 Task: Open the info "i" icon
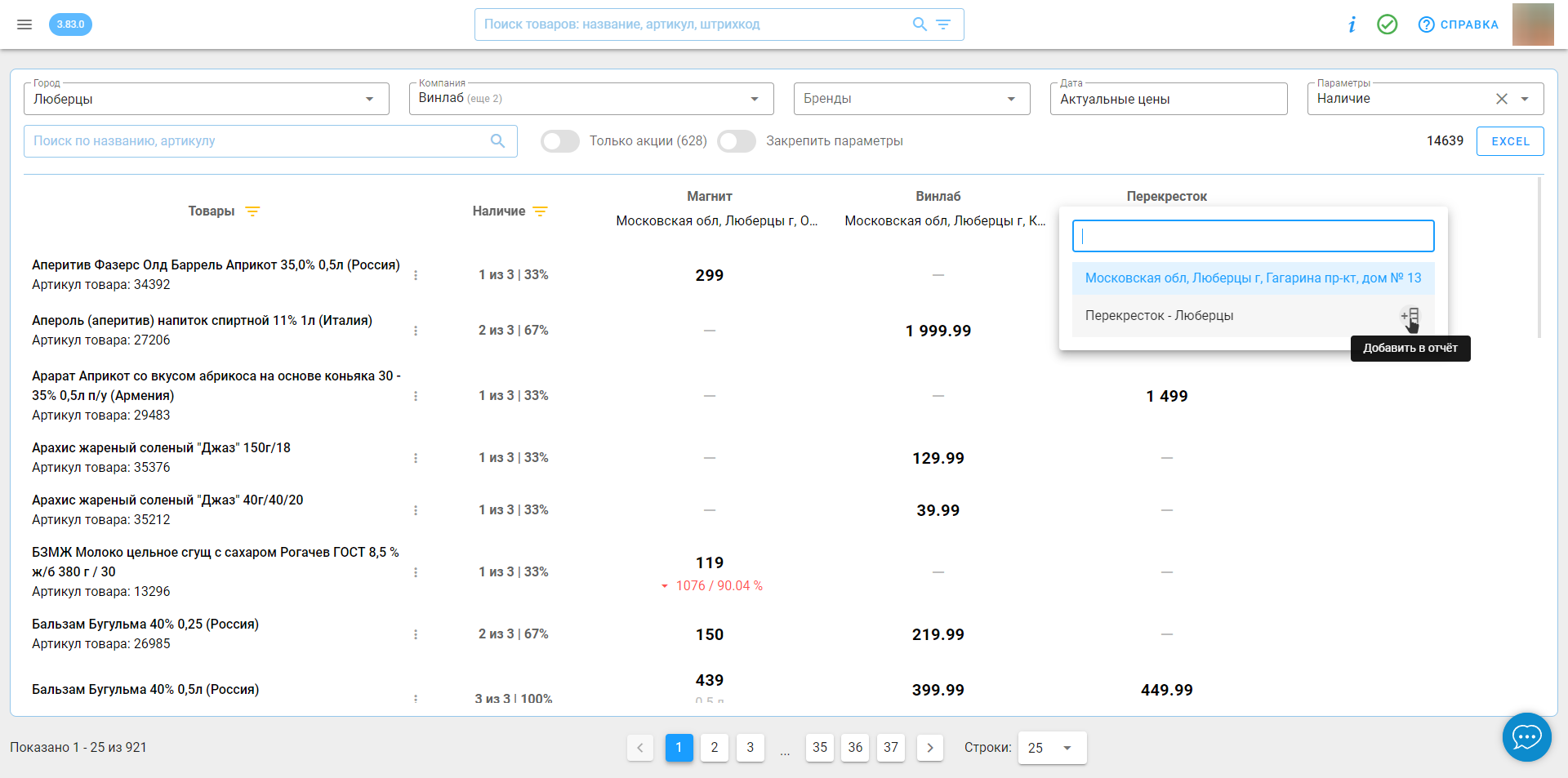click(x=1352, y=24)
